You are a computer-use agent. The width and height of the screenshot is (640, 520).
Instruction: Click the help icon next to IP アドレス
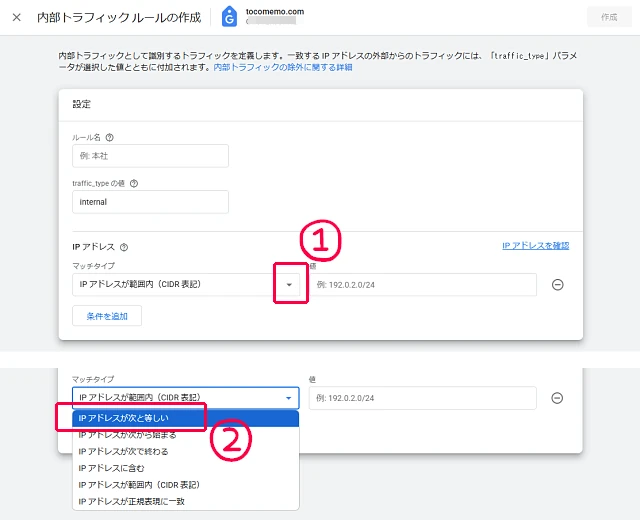click(124, 247)
